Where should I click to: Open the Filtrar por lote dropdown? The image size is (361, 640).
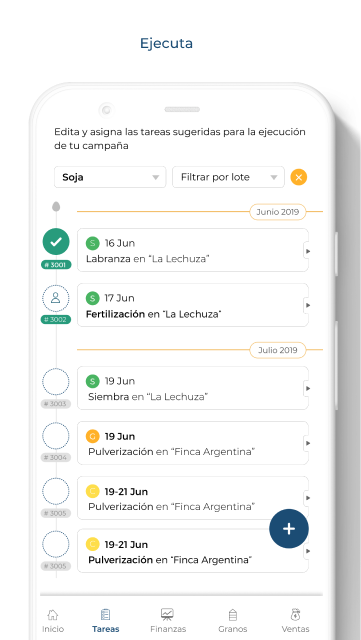coord(228,177)
